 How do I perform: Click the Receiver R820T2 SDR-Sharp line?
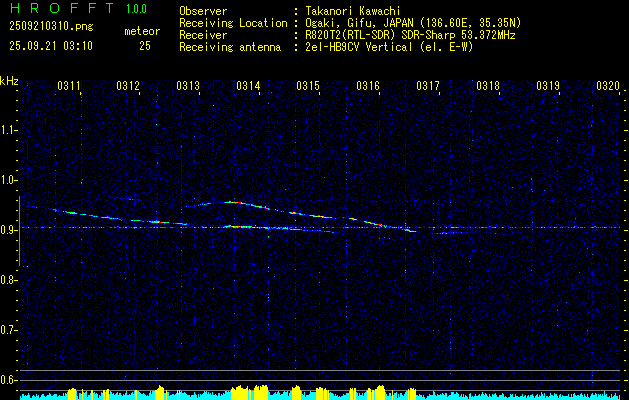click(x=410, y=35)
